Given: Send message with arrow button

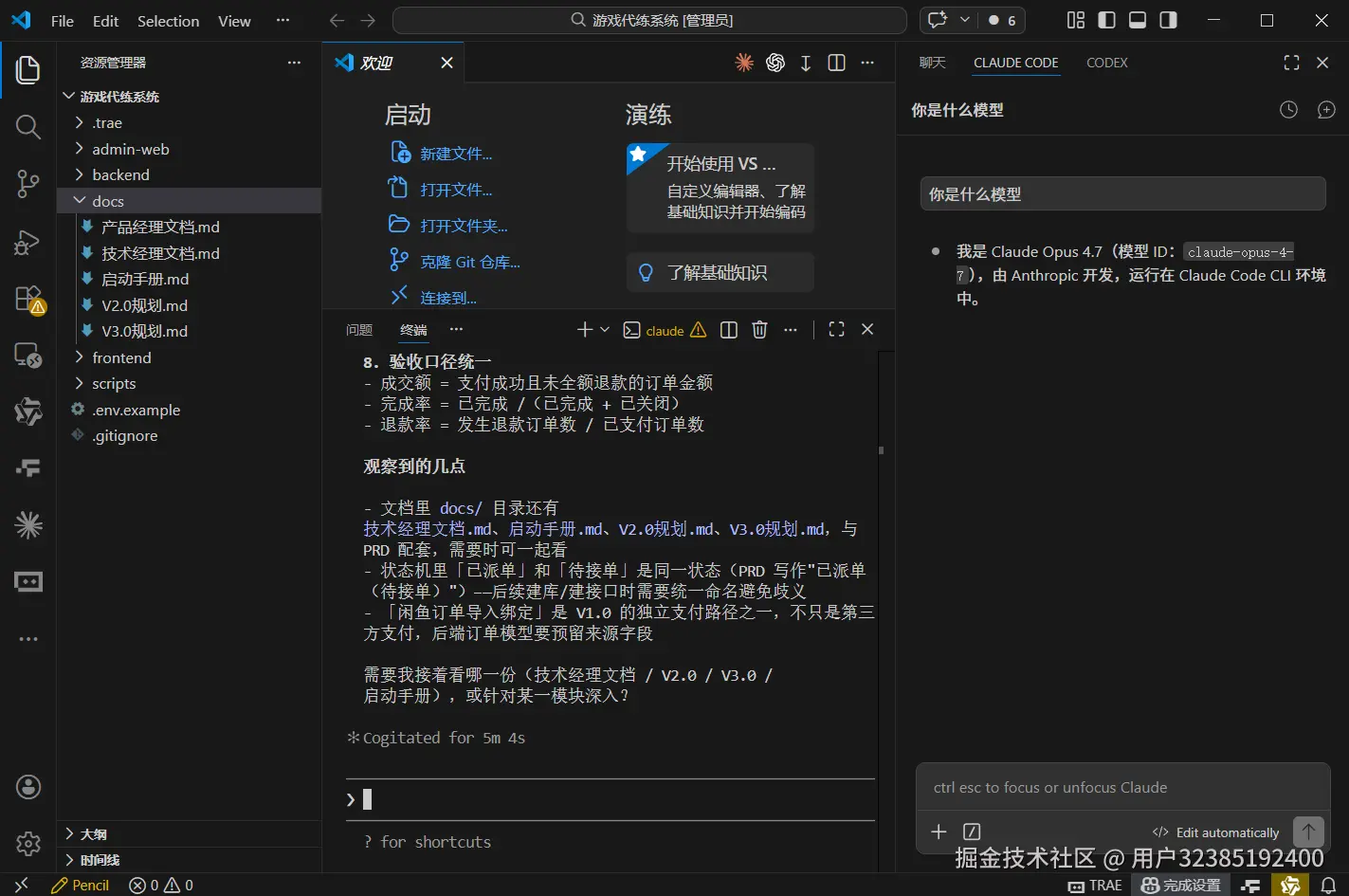Looking at the screenshot, I should [1308, 832].
